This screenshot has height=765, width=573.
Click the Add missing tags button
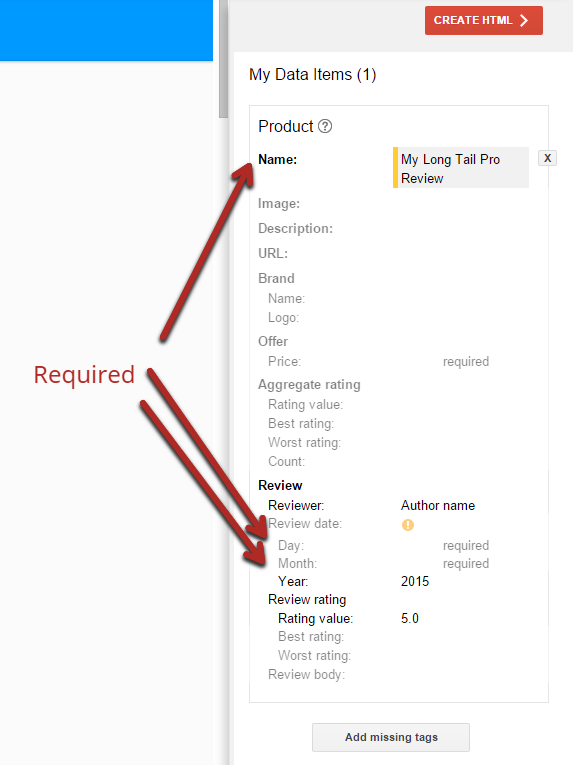391,737
